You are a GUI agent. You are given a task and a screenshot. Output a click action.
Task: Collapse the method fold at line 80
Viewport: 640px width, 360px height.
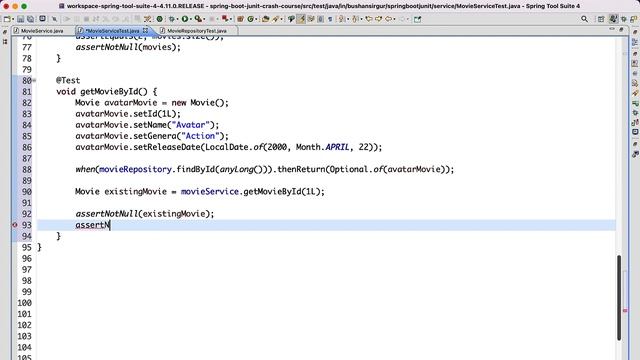coord(34,80)
